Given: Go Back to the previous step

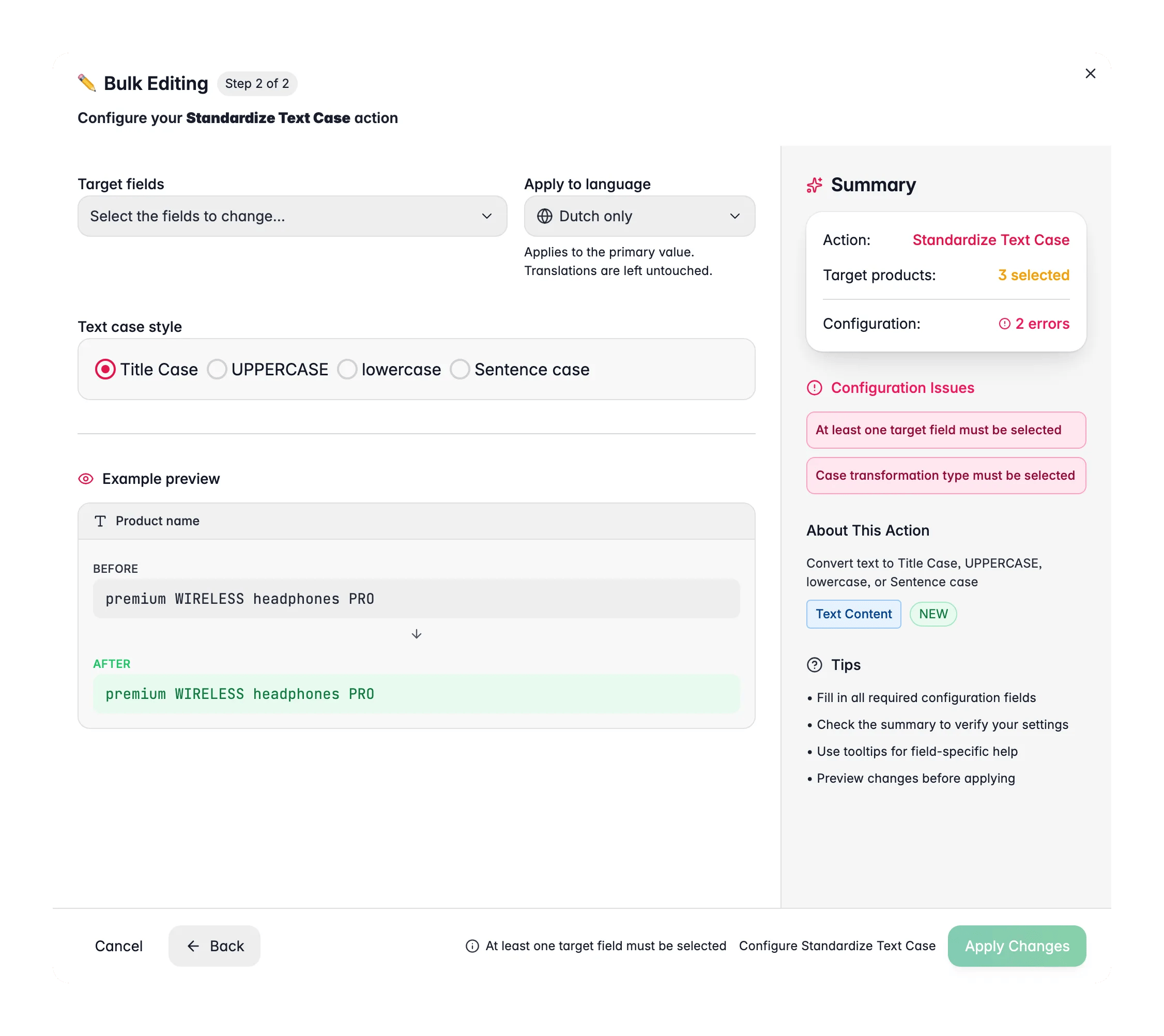Looking at the screenshot, I should point(214,946).
